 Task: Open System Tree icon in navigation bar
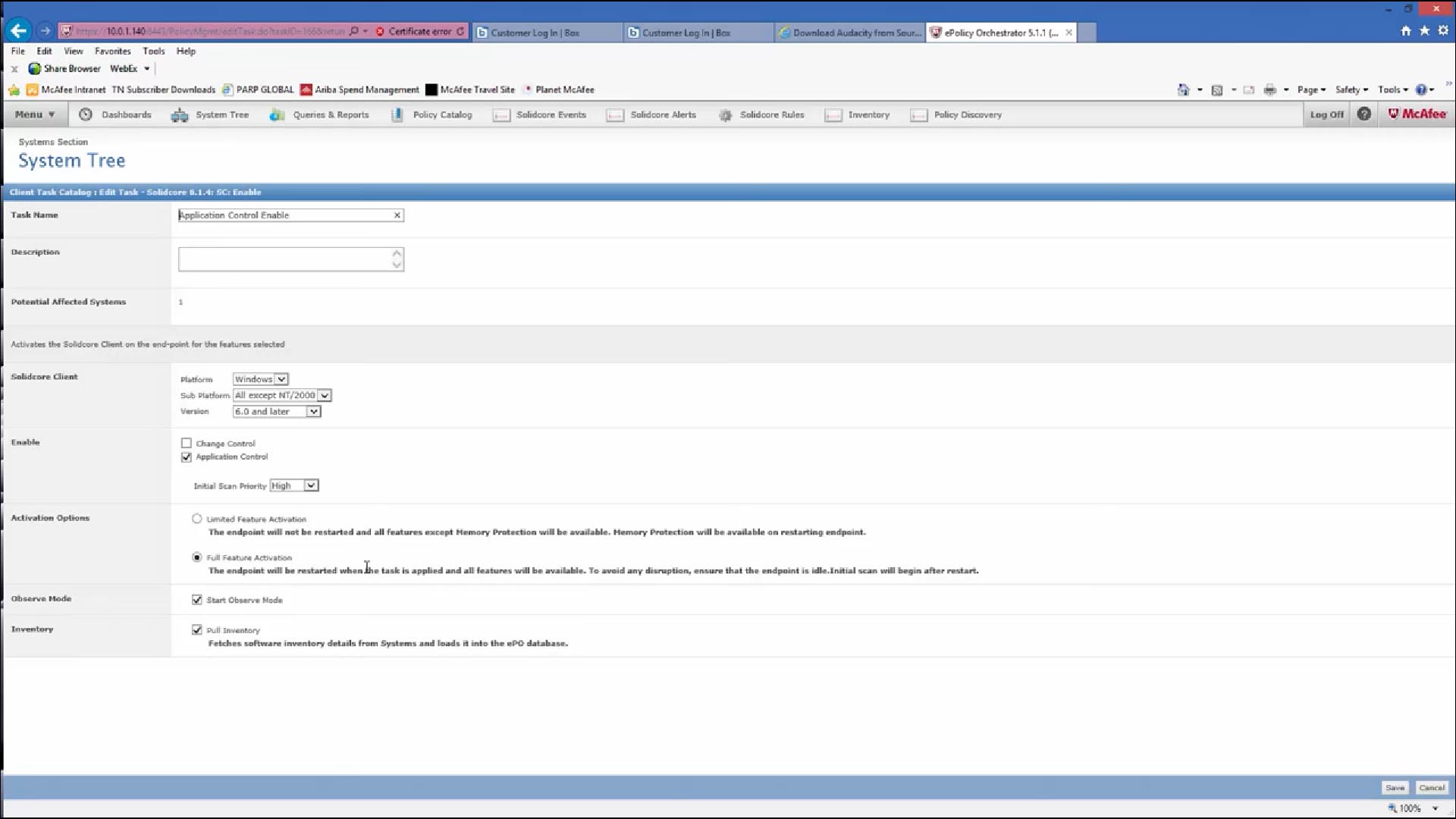click(180, 115)
